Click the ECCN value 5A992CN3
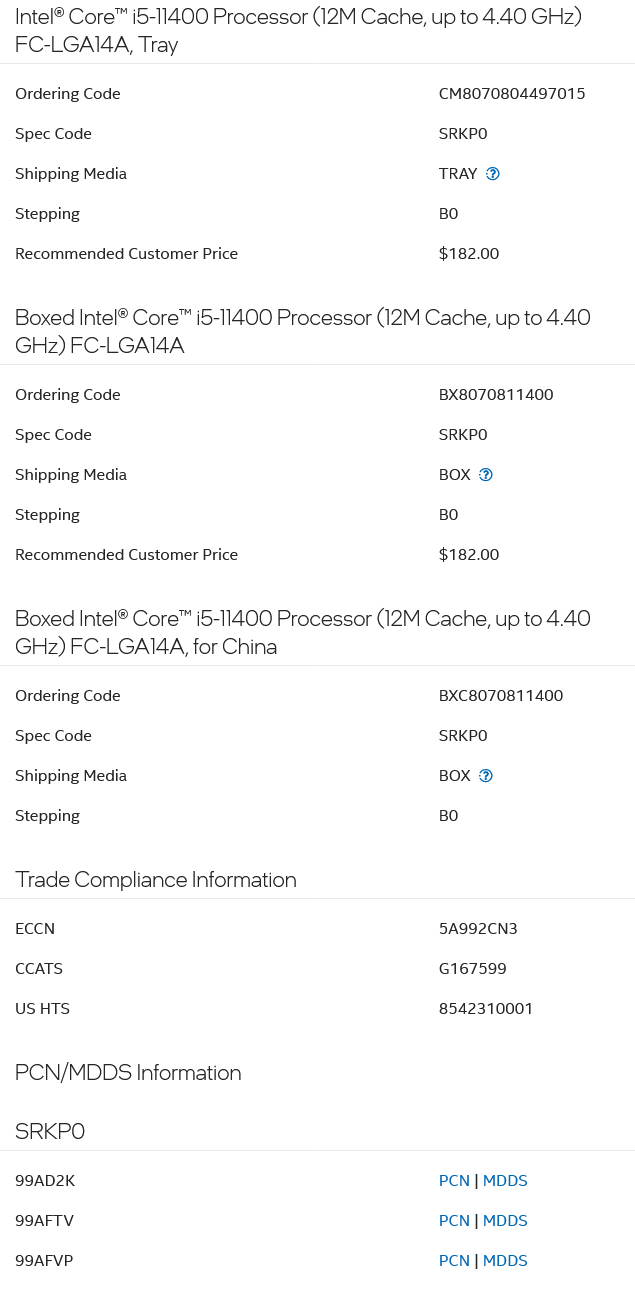The image size is (635, 1314). 478,928
